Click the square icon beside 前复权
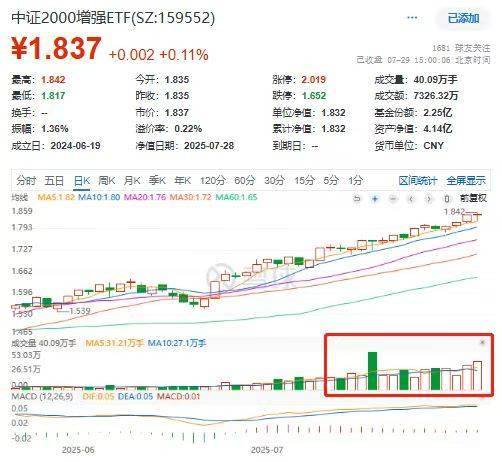 [x=447, y=199]
